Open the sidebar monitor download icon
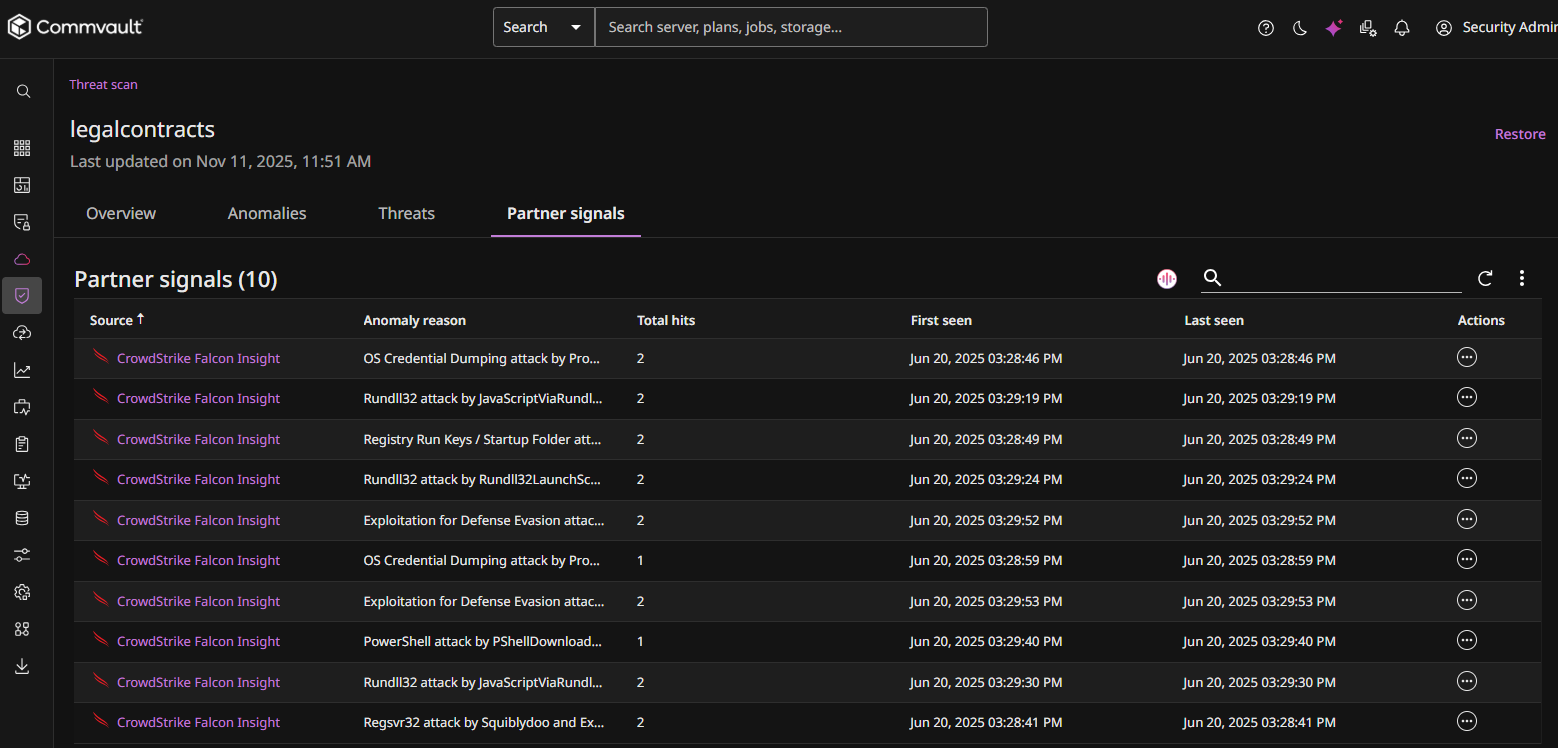 (22, 481)
